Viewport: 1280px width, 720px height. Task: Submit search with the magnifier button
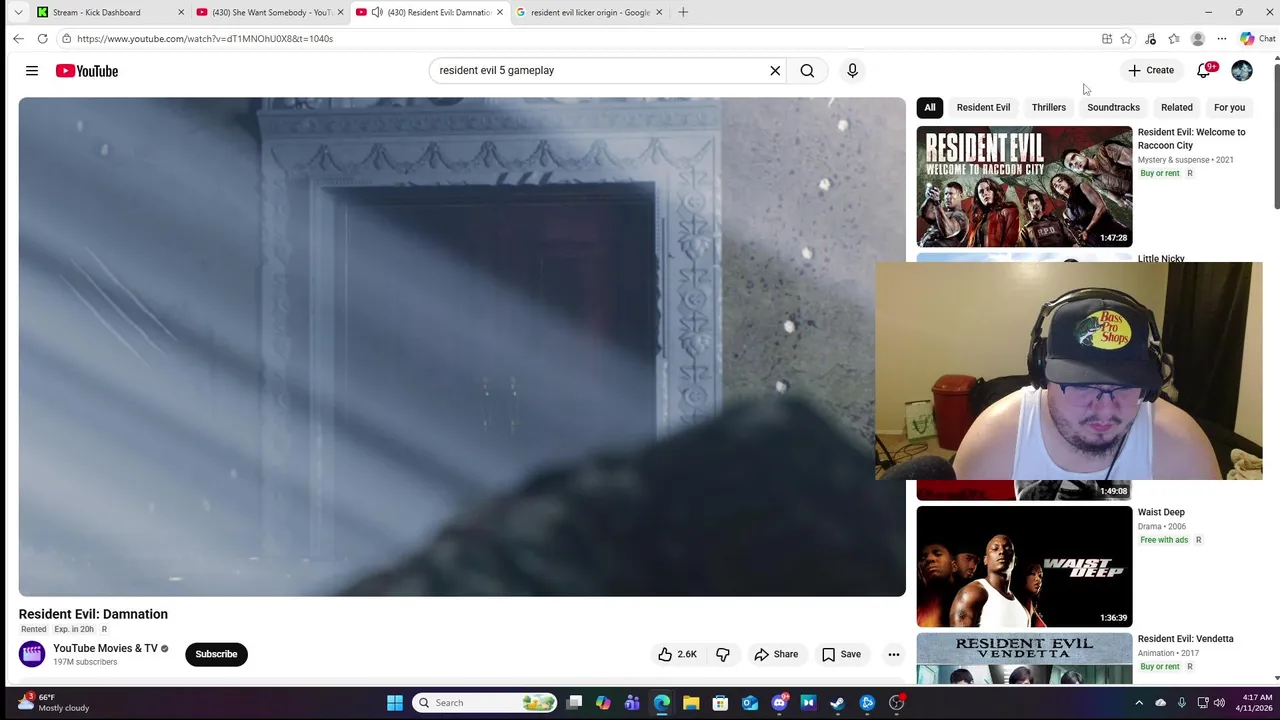tap(807, 71)
